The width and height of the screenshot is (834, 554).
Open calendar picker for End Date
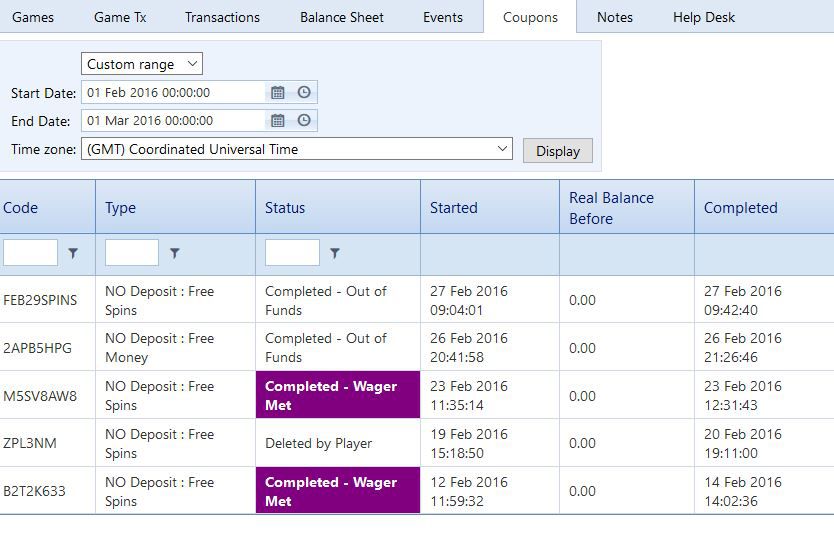click(278, 121)
